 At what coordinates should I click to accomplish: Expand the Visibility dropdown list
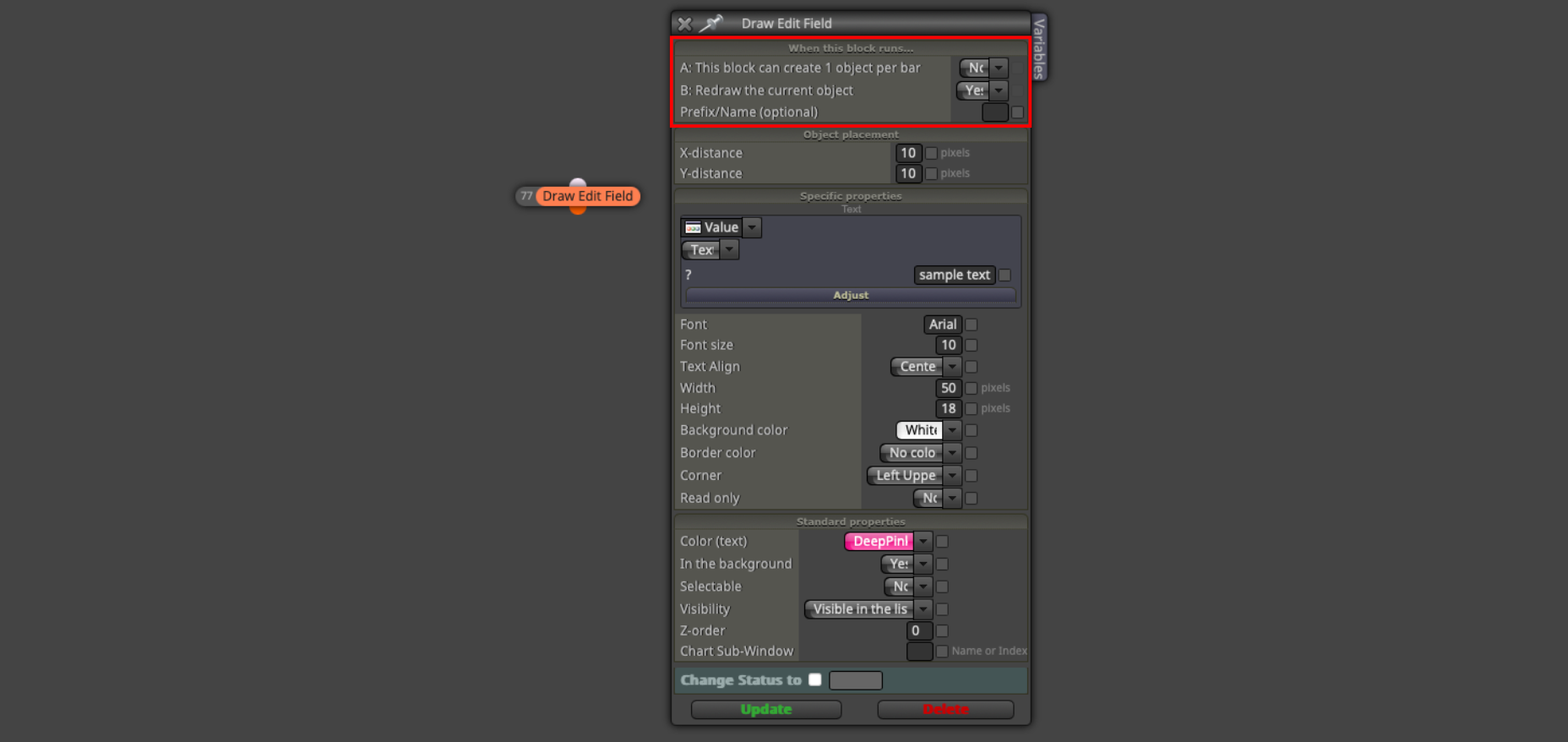tap(923, 609)
